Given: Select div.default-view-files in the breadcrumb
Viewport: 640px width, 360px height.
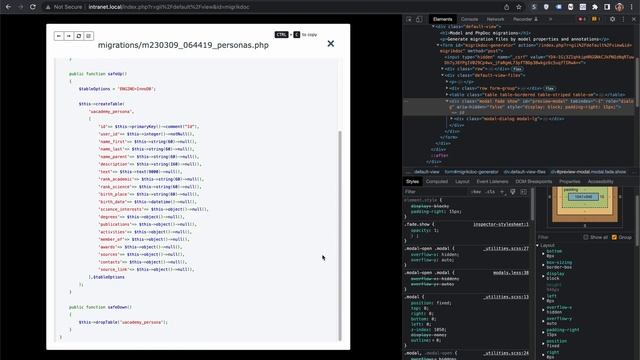Looking at the screenshot, I should (x=524, y=172).
